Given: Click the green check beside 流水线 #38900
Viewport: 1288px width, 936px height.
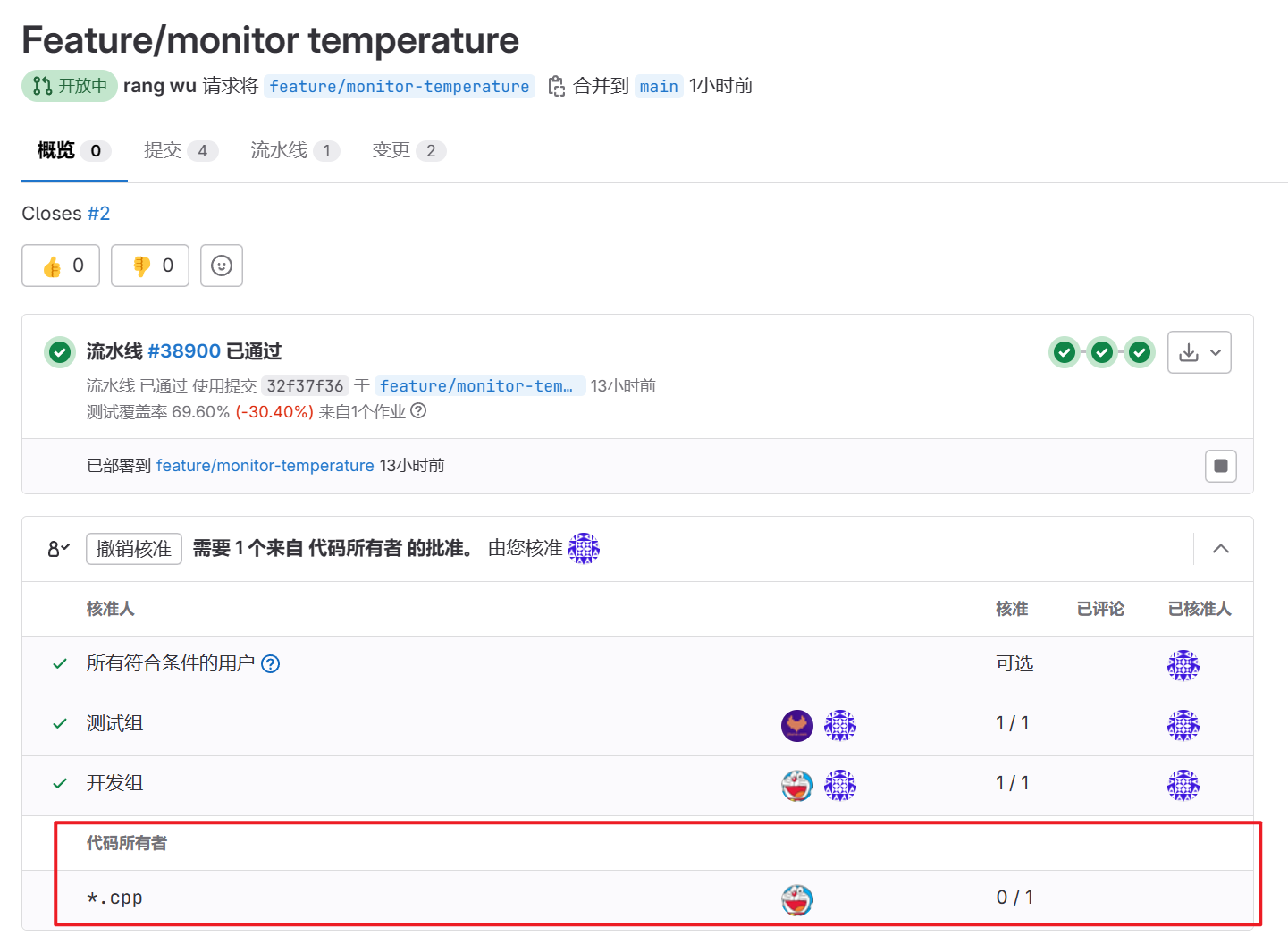Looking at the screenshot, I should [59, 352].
